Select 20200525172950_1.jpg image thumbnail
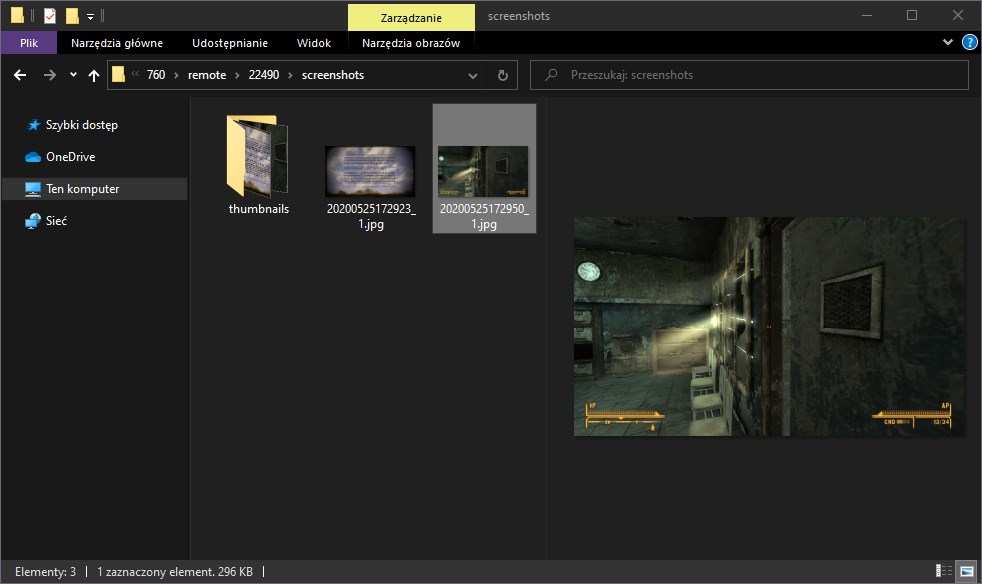Viewport: 982px width, 584px height. (x=483, y=171)
